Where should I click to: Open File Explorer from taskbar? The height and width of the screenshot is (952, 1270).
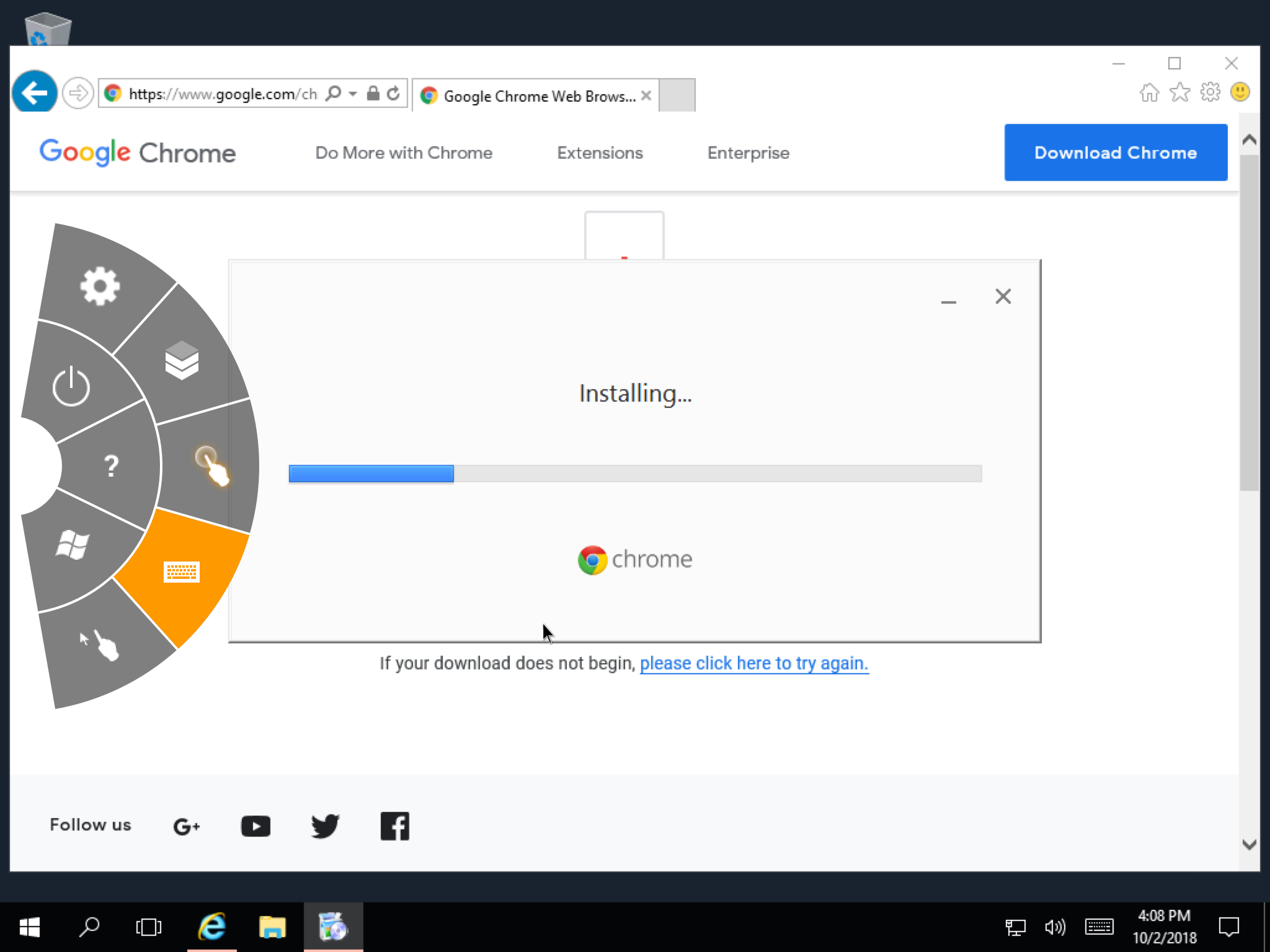tap(272, 927)
